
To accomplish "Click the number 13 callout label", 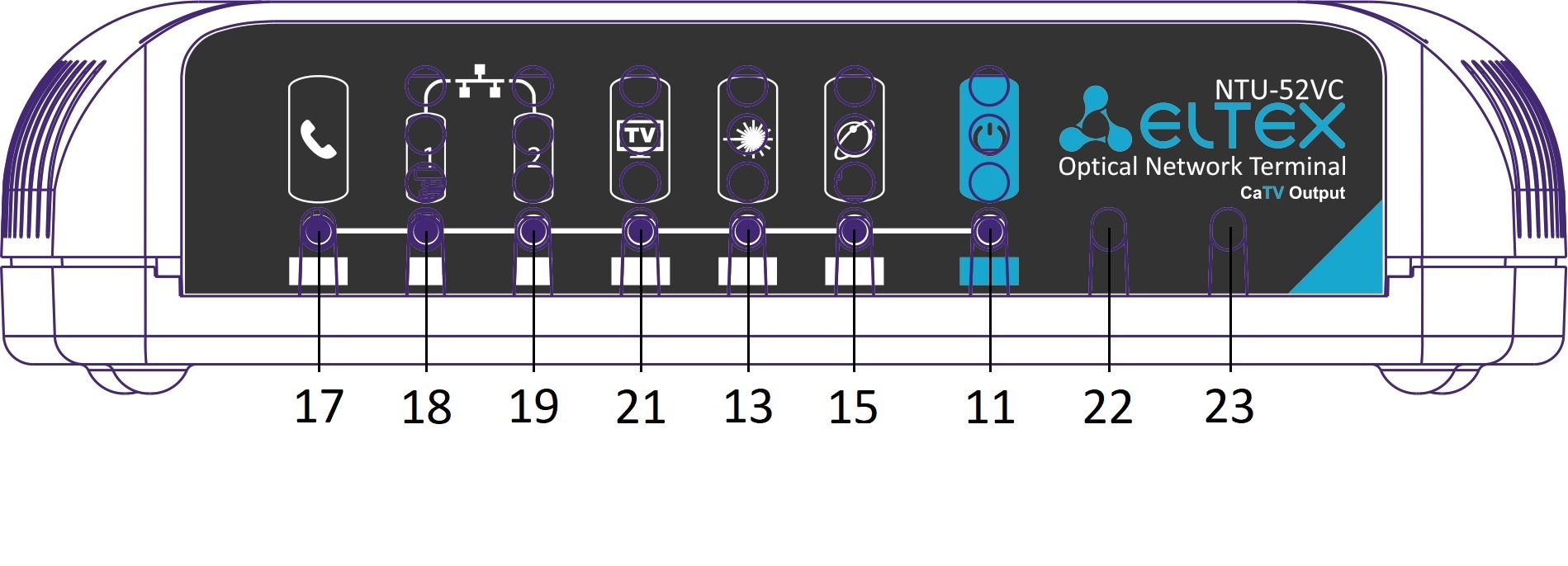I will [x=747, y=407].
